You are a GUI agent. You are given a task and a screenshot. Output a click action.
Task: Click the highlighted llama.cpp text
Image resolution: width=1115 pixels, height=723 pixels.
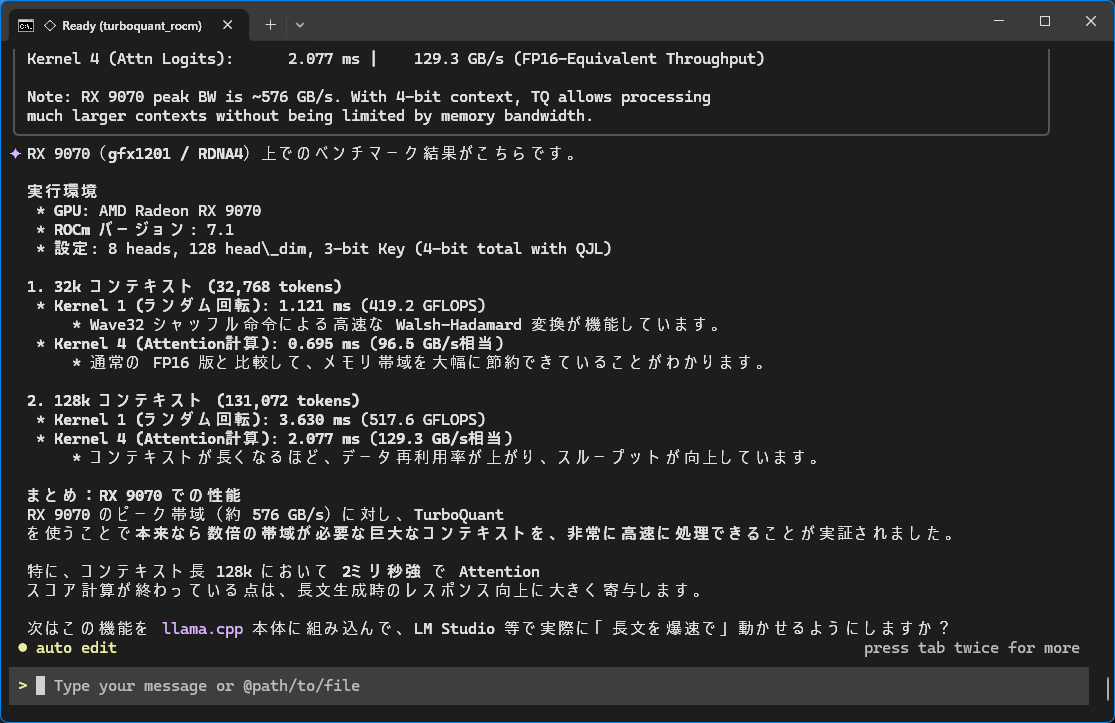pyautogui.click(x=201, y=628)
